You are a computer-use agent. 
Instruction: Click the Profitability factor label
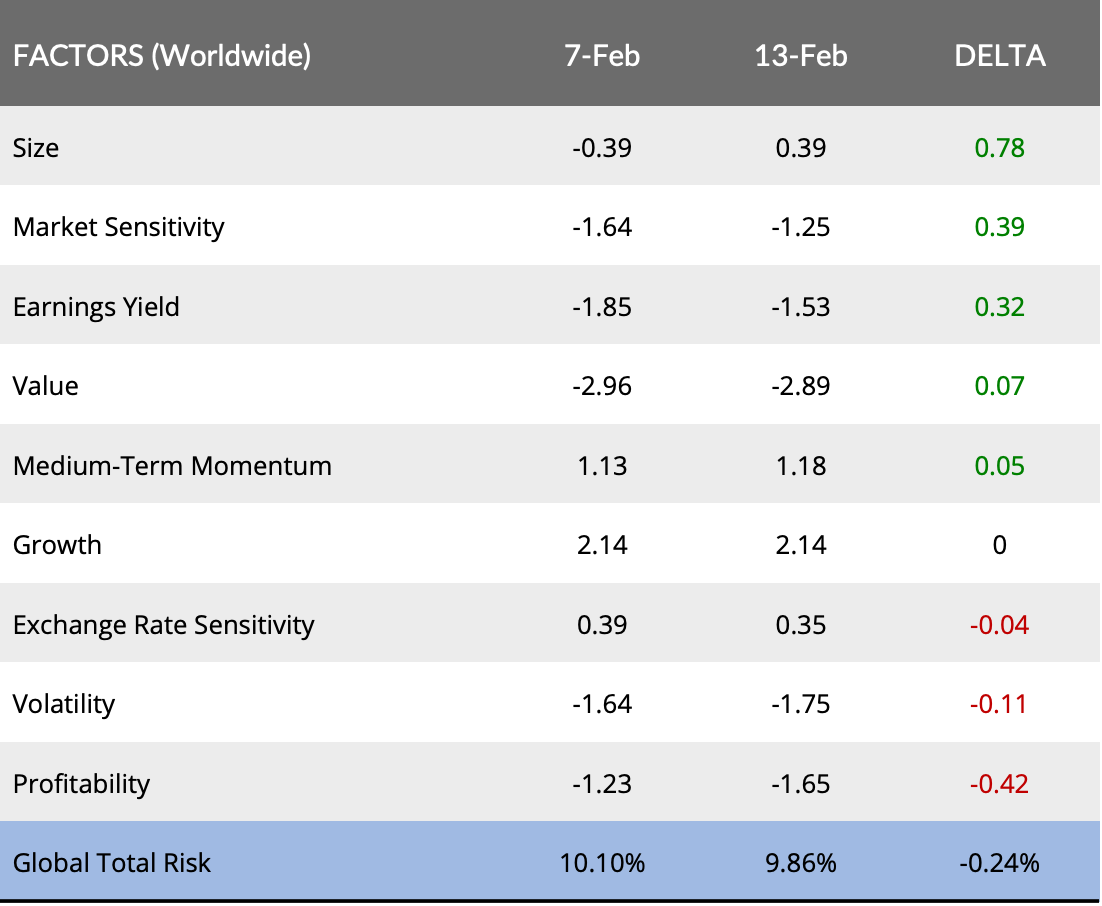(x=81, y=783)
